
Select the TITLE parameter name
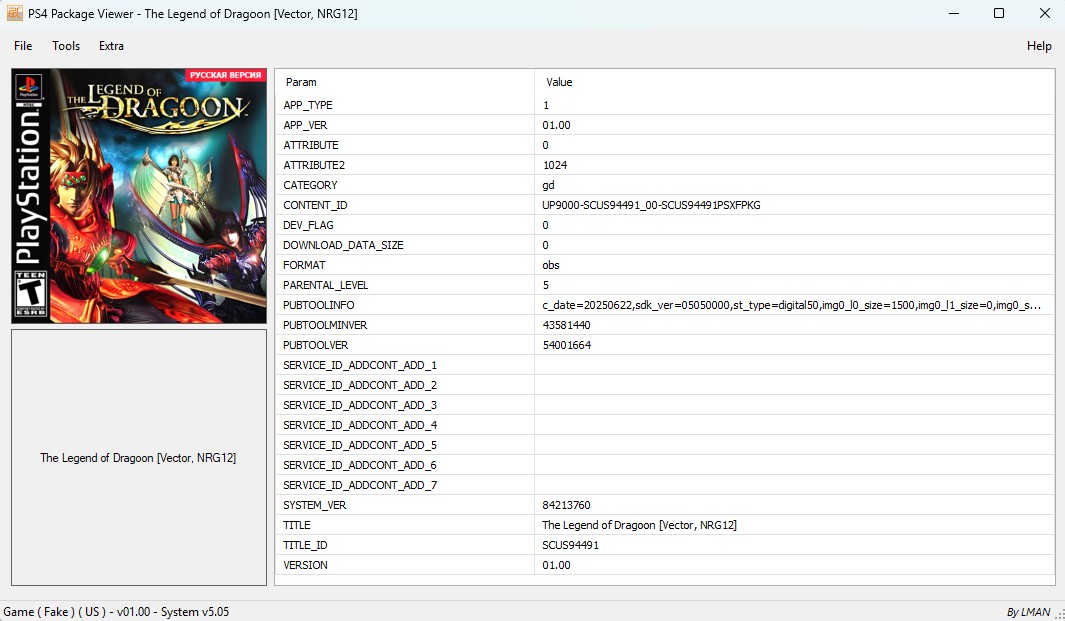pyautogui.click(x=297, y=525)
